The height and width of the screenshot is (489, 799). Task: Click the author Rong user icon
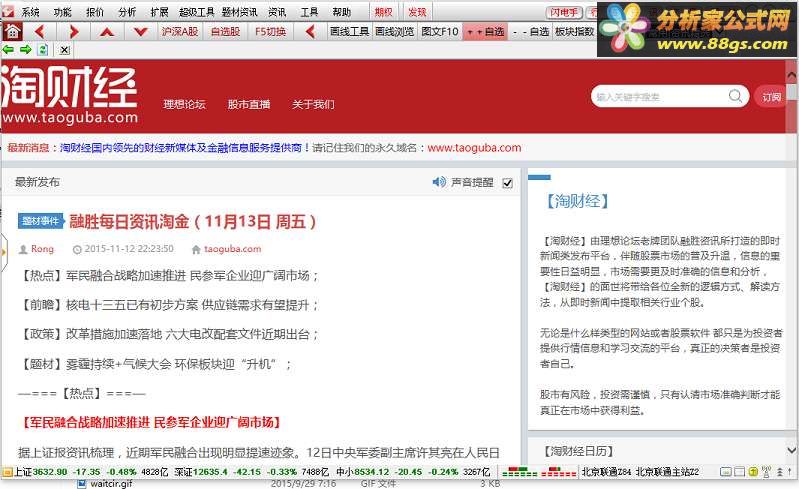pos(23,249)
